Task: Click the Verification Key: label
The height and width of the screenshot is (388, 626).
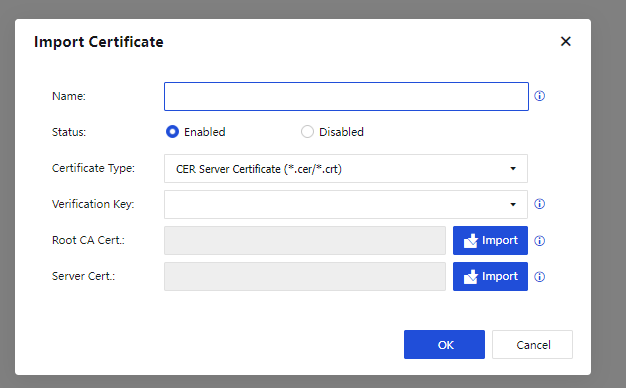Action: click(93, 204)
